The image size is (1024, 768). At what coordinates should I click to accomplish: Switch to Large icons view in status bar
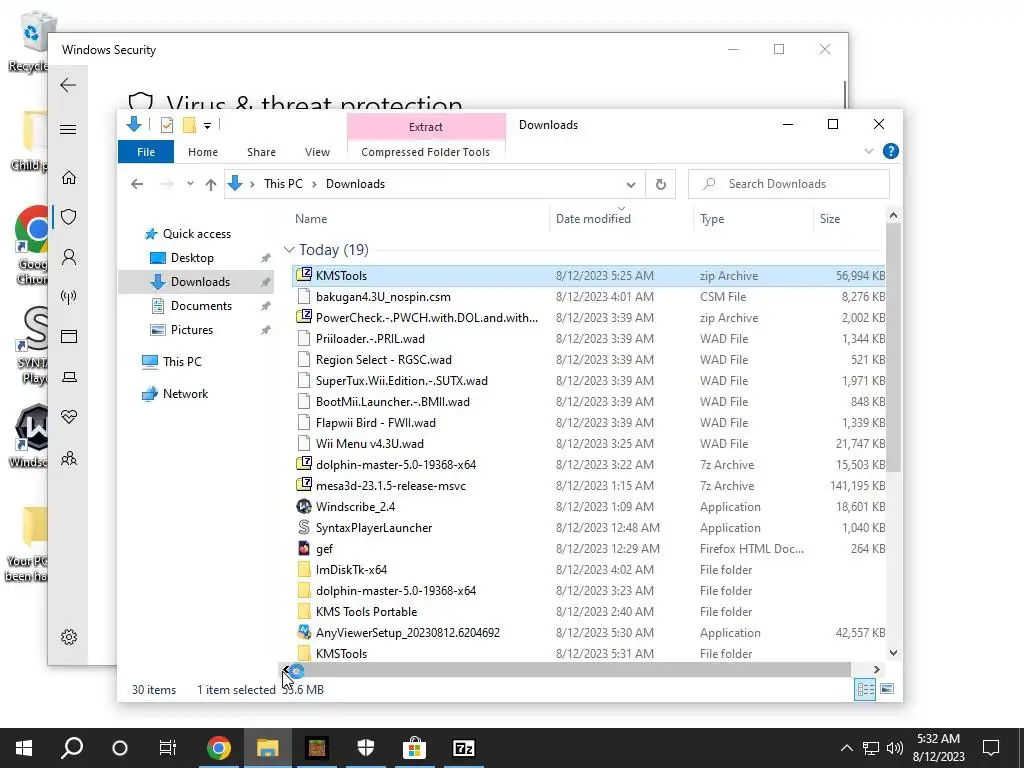click(x=887, y=689)
